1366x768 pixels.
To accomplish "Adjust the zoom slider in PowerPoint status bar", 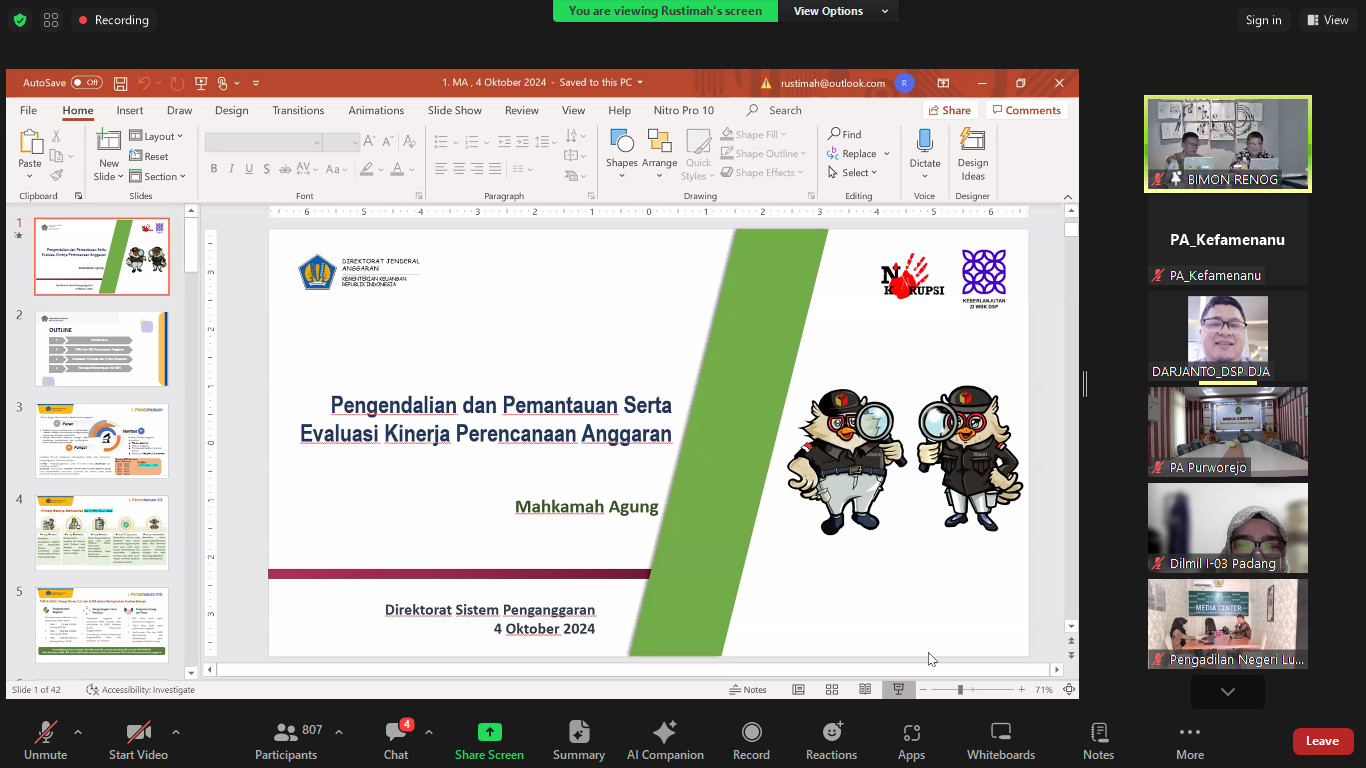I will pos(960,690).
